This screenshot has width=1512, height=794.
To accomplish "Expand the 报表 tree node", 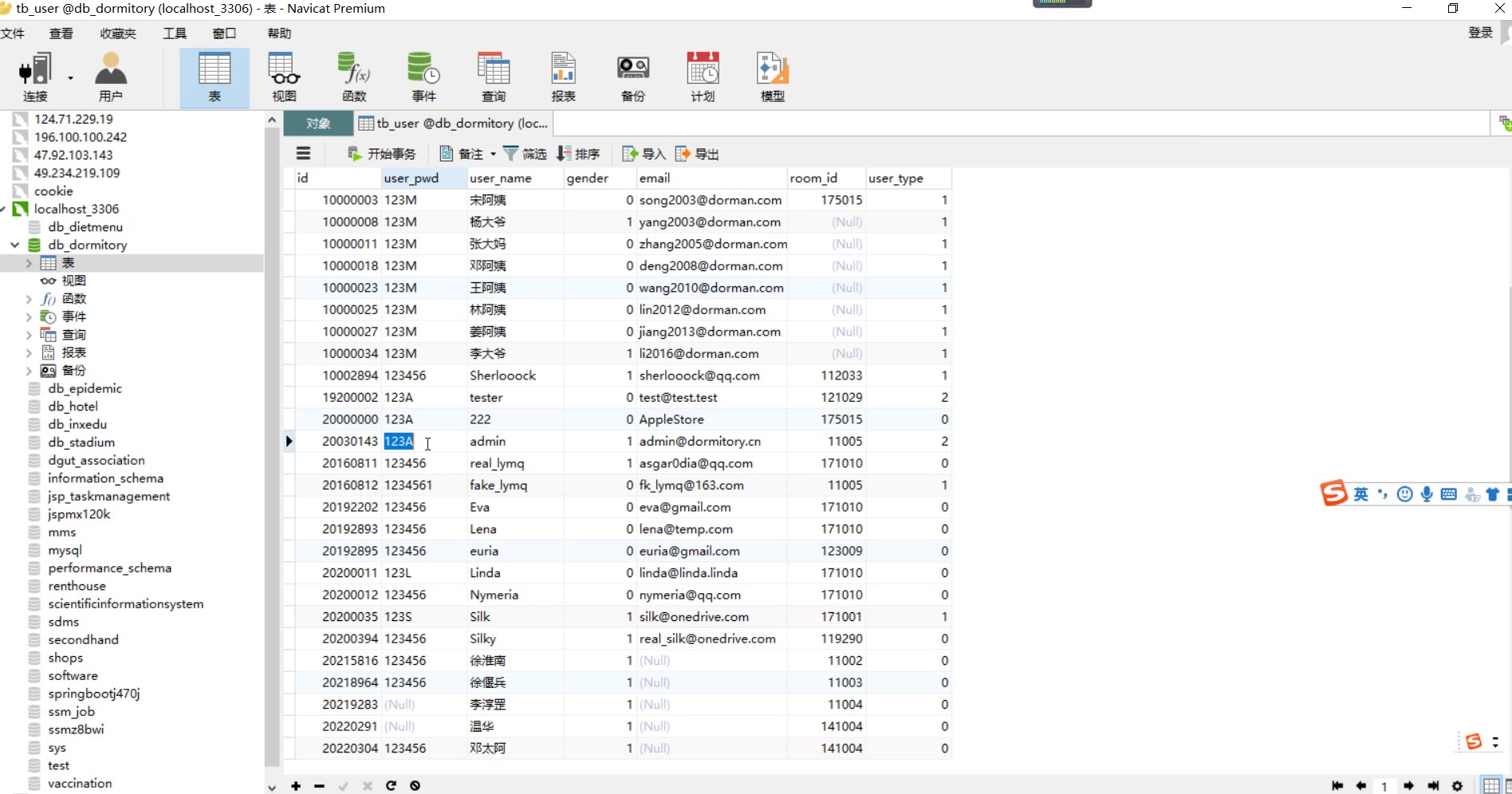I will pos(29,352).
